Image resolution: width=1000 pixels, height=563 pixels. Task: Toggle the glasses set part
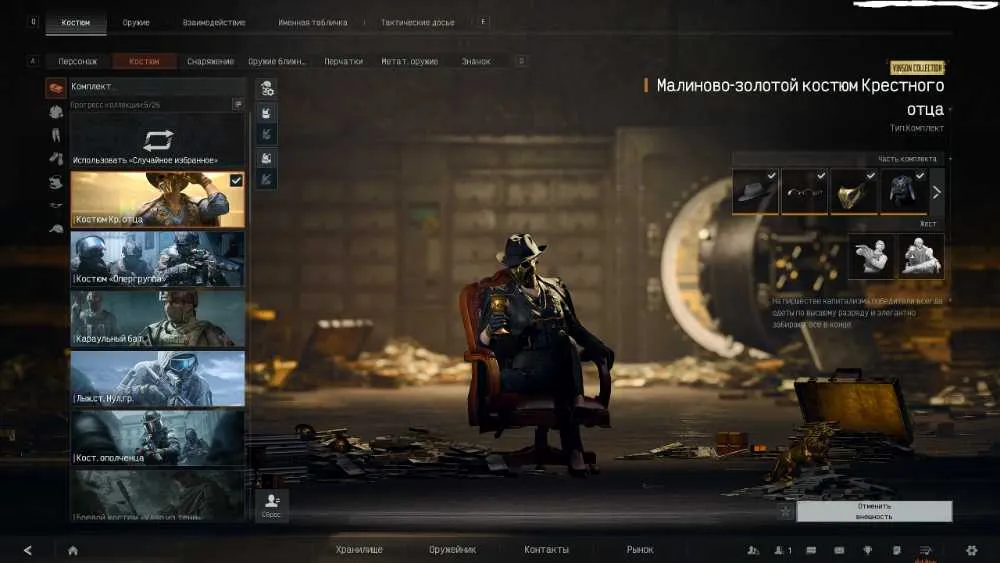pos(805,191)
